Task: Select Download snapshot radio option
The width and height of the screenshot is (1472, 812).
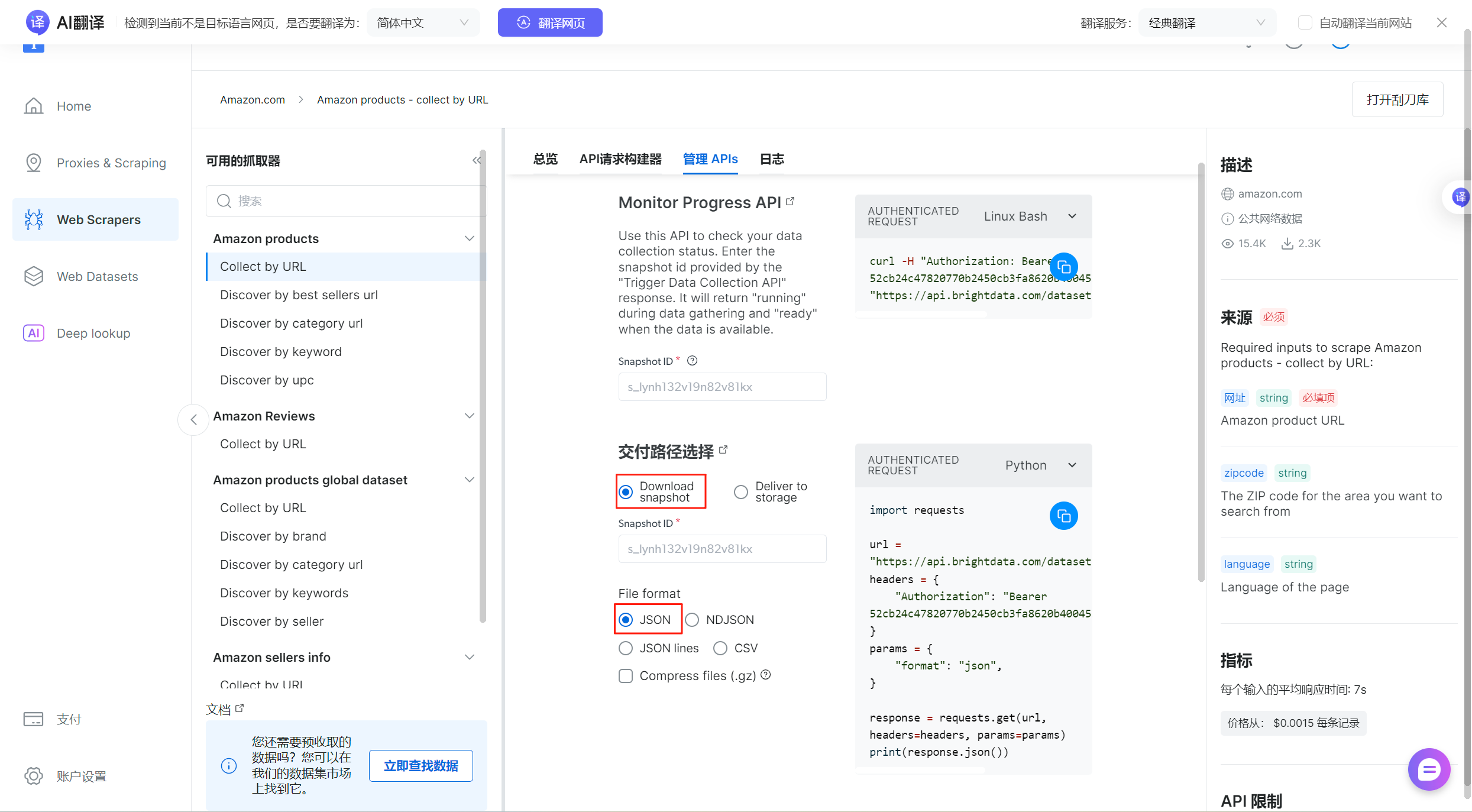Action: [x=626, y=491]
